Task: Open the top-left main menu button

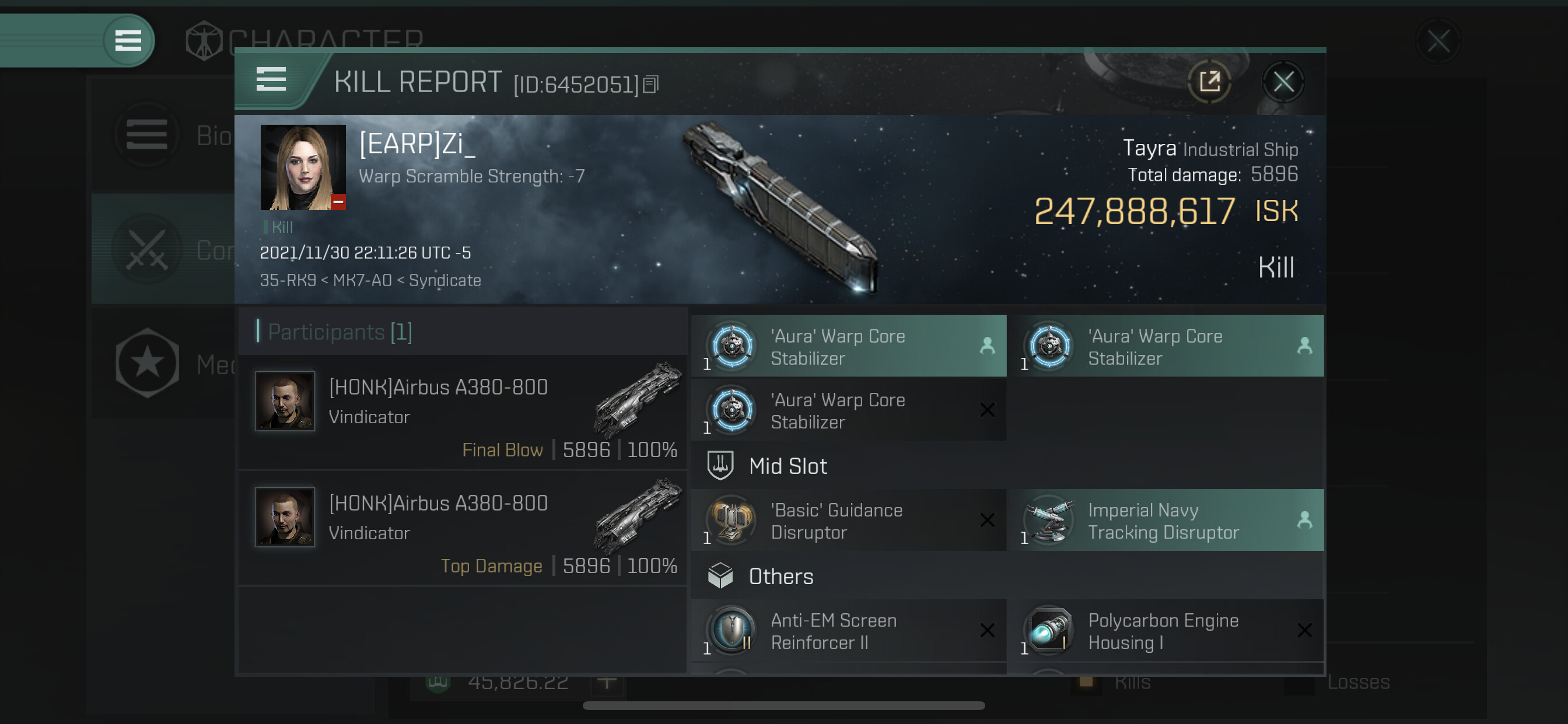Action: tap(128, 41)
